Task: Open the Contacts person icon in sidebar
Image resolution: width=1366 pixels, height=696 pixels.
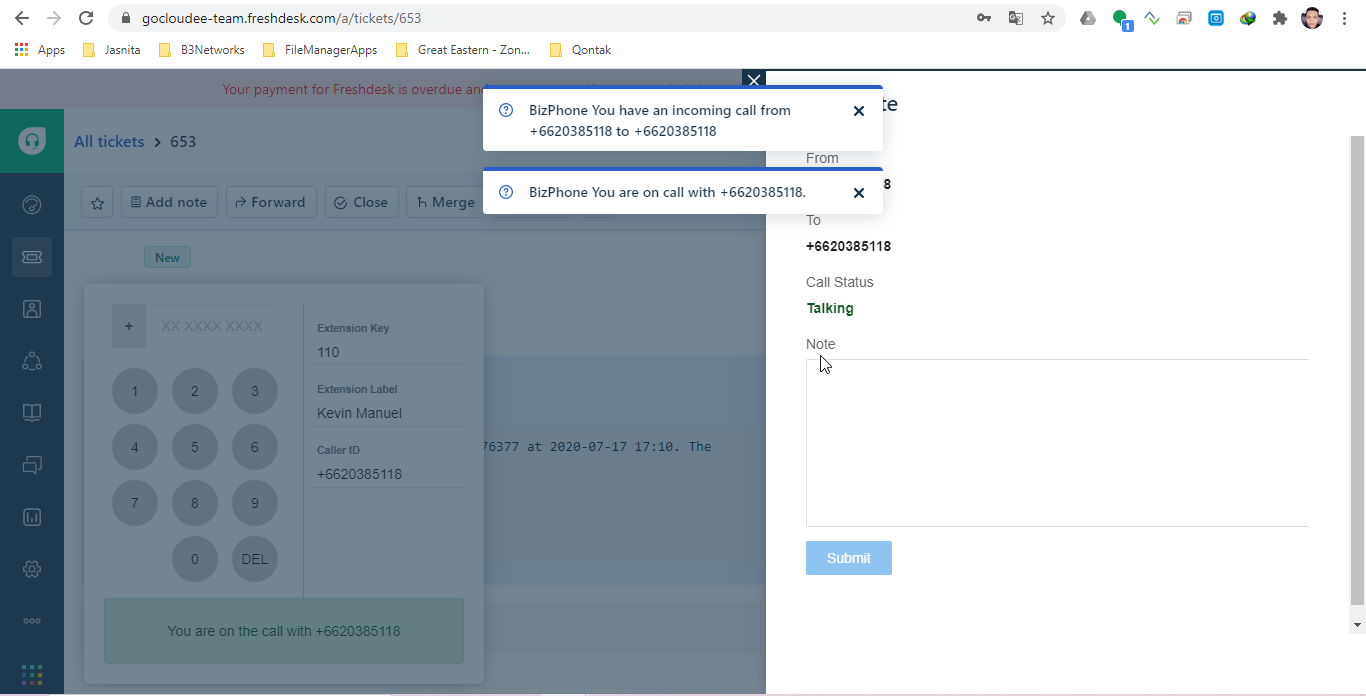Action: [x=32, y=309]
